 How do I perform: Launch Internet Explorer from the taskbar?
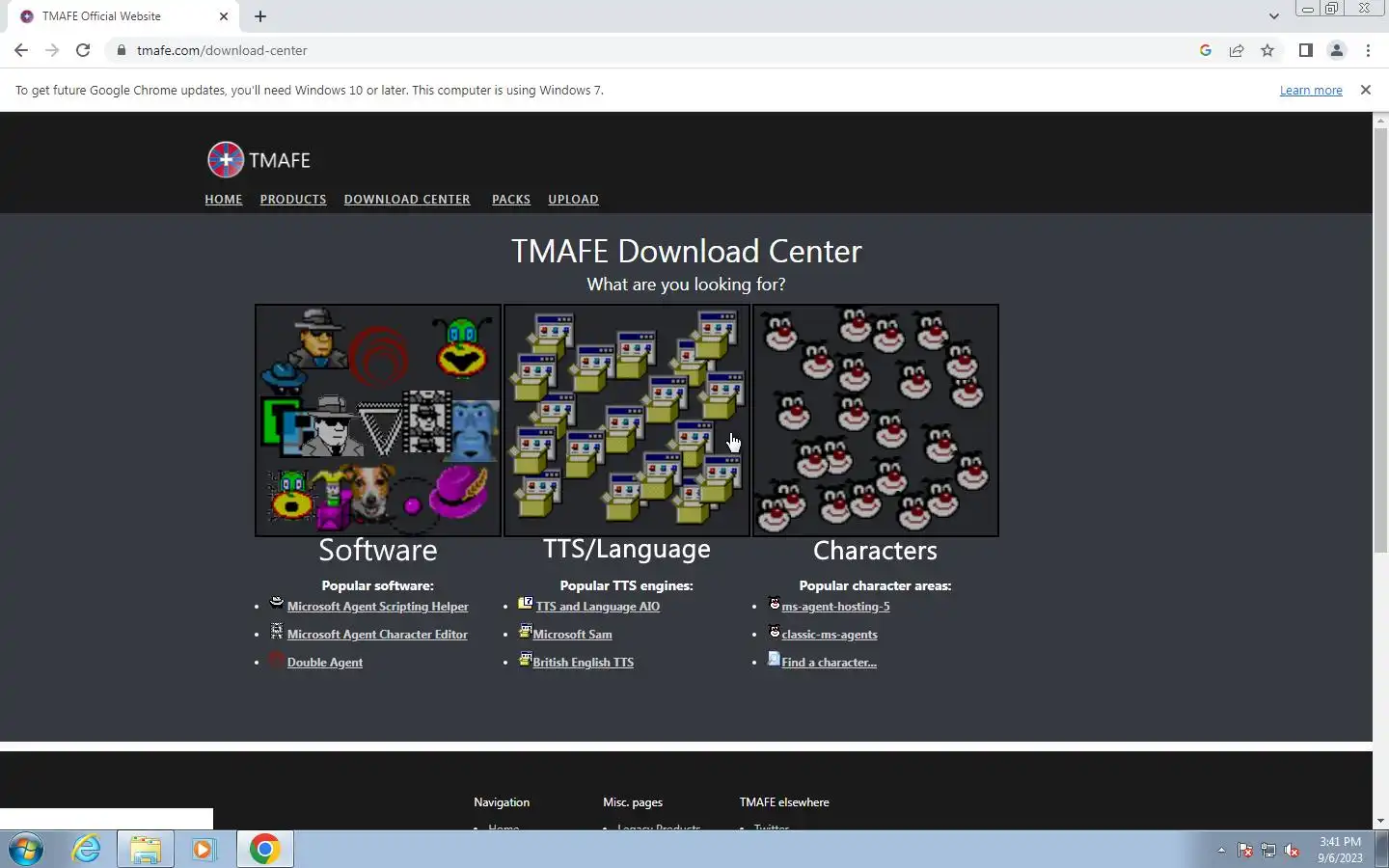click(87, 850)
